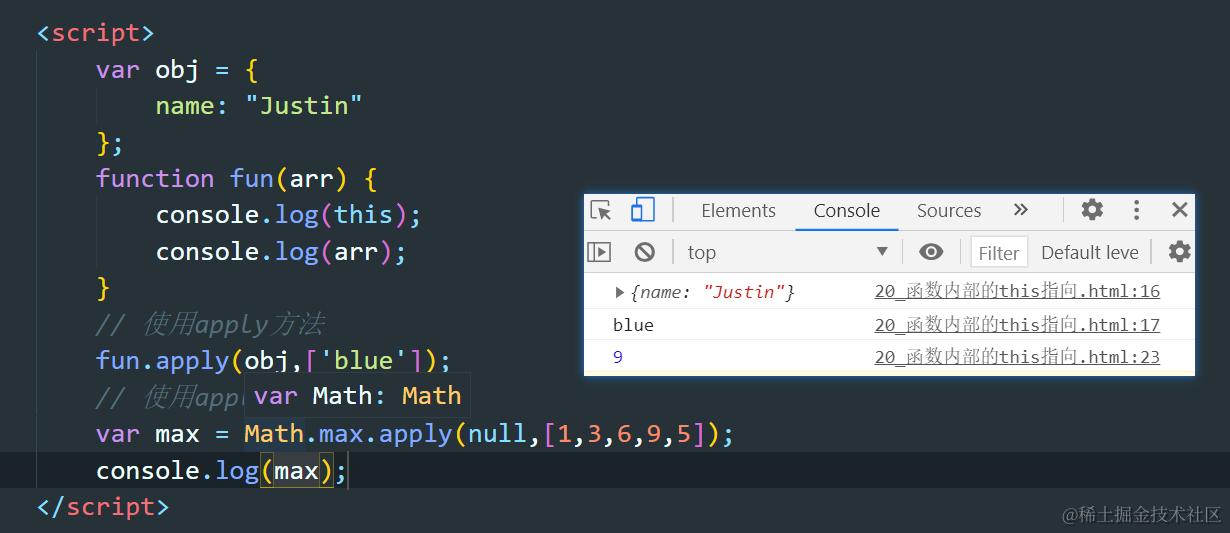Click the var Math: Math tooltip
Viewport: 1230px width, 533px height.
tap(357, 396)
